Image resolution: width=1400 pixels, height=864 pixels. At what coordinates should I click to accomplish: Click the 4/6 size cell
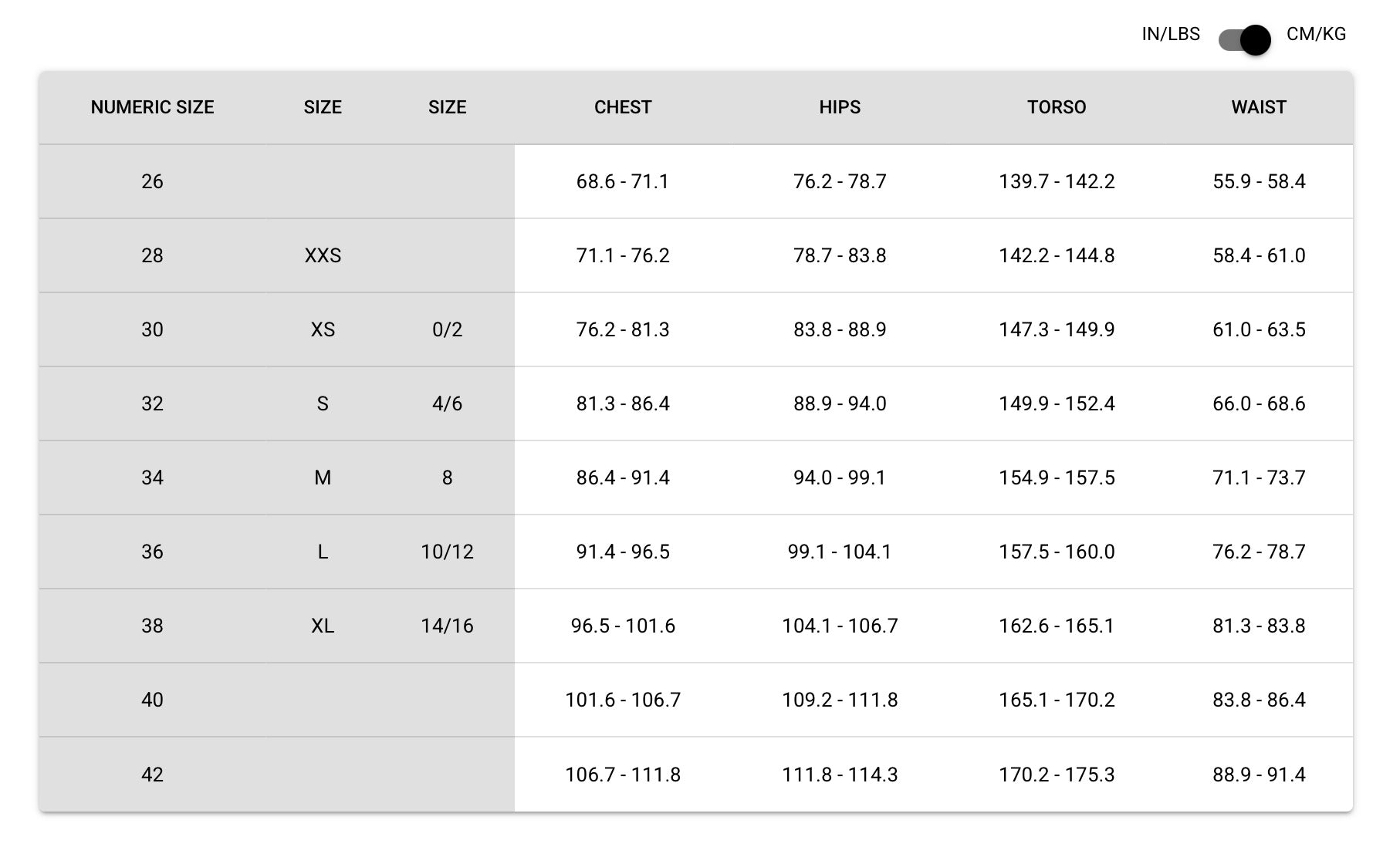[x=447, y=403]
